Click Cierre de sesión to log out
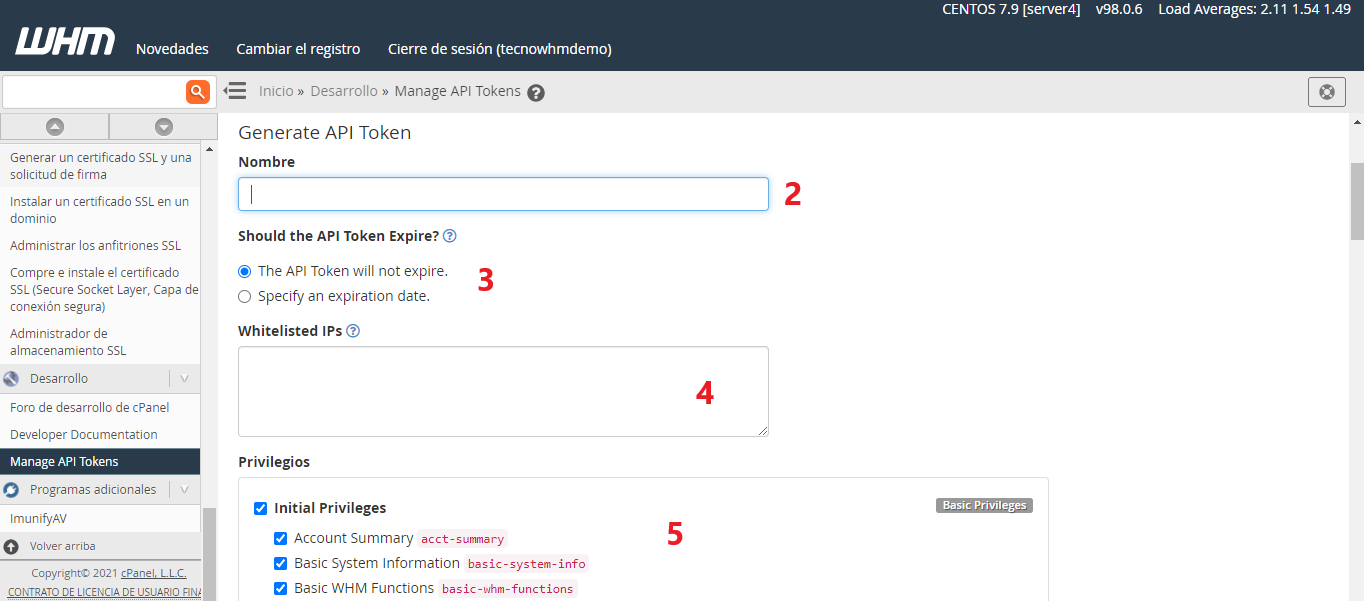 499,49
